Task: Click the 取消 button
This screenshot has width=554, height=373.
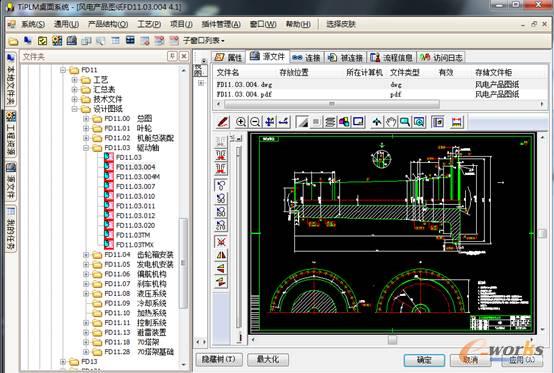Action: pos(470,360)
